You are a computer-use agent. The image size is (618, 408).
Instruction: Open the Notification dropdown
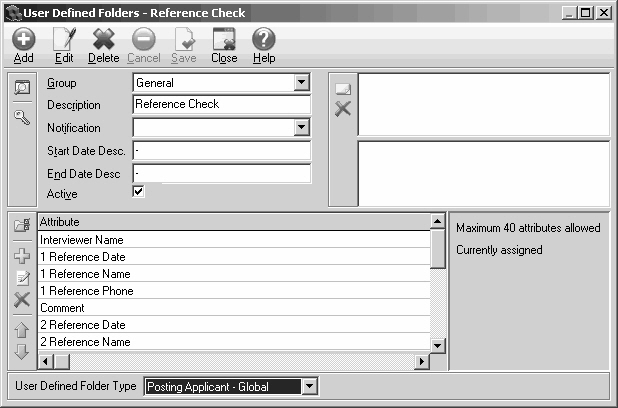tap(301, 127)
